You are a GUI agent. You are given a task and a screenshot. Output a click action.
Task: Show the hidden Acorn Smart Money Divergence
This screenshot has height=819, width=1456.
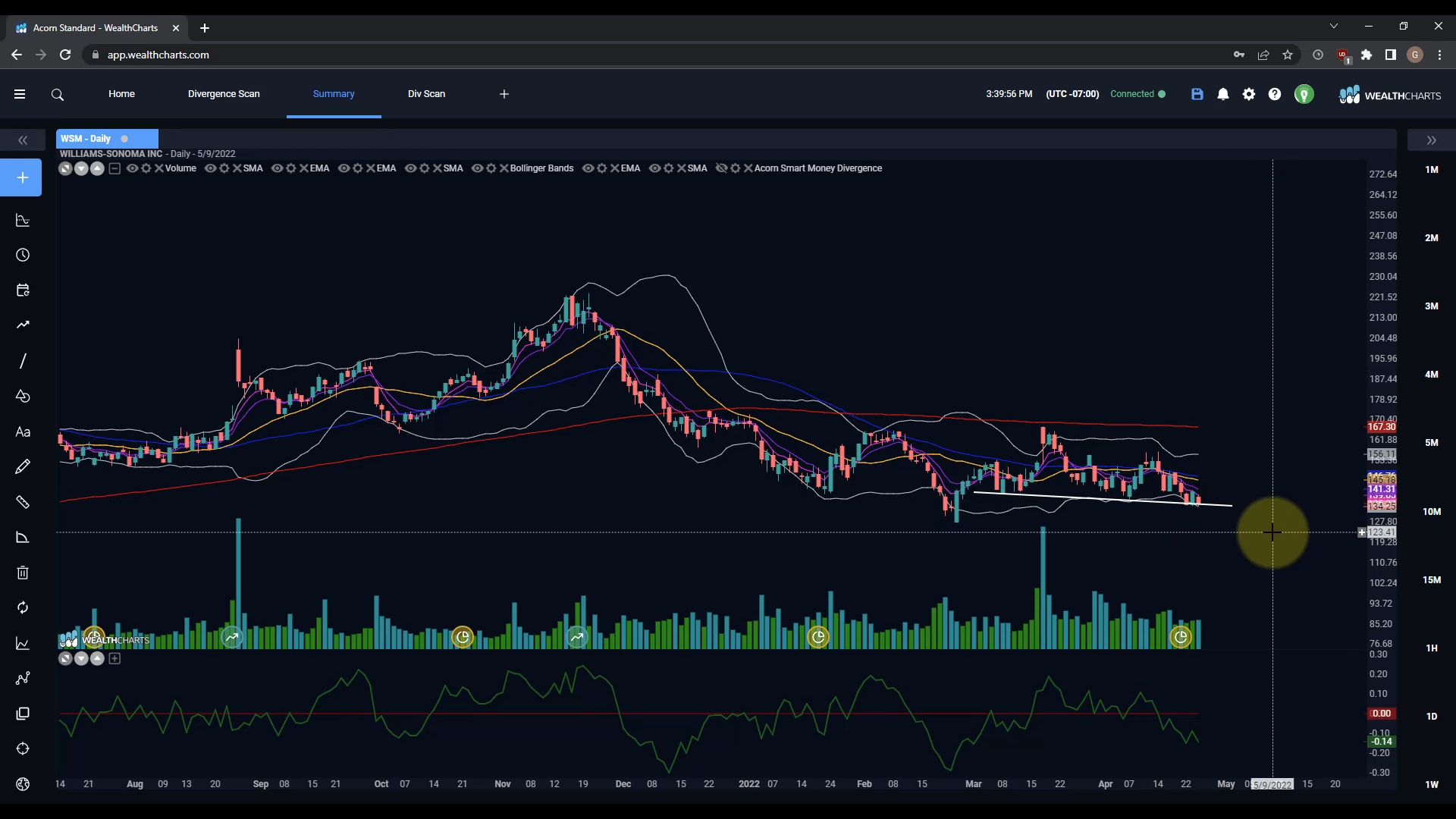(721, 168)
